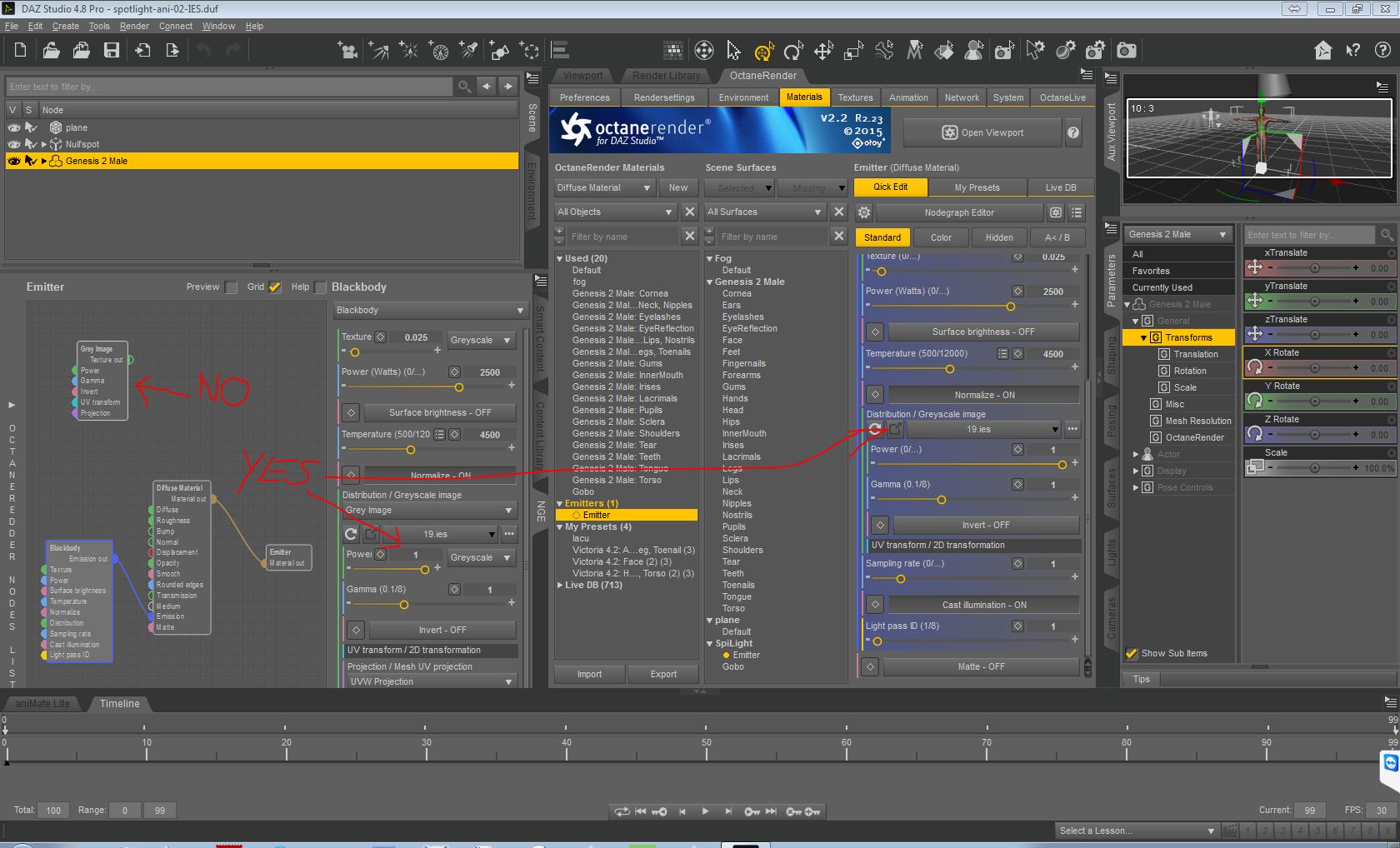Select the Scale tool in the toolbar
The height and width of the screenshot is (848, 1400).
pos(853,52)
